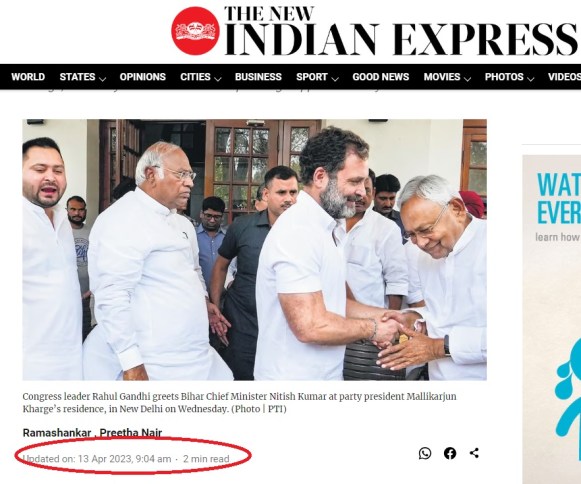Image resolution: width=581 pixels, height=484 pixels.
Task: Open the Videos menu item
Action: [x=564, y=77]
